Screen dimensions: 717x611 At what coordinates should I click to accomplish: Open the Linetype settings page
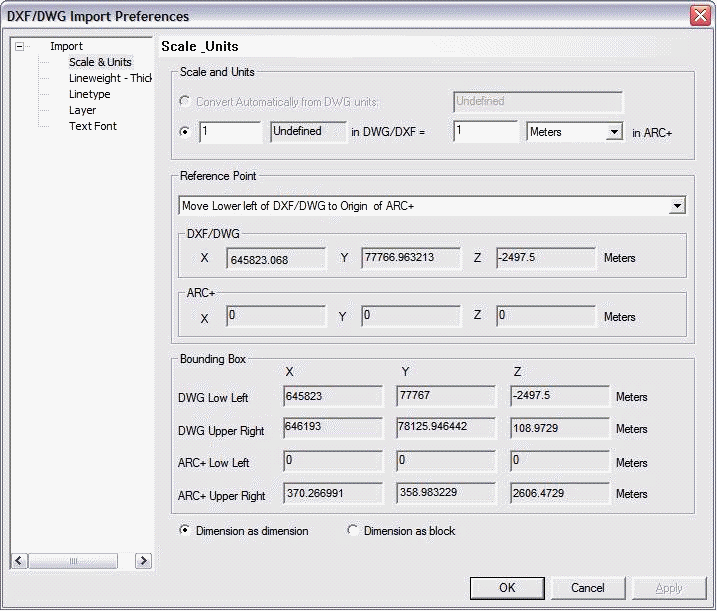point(90,94)
